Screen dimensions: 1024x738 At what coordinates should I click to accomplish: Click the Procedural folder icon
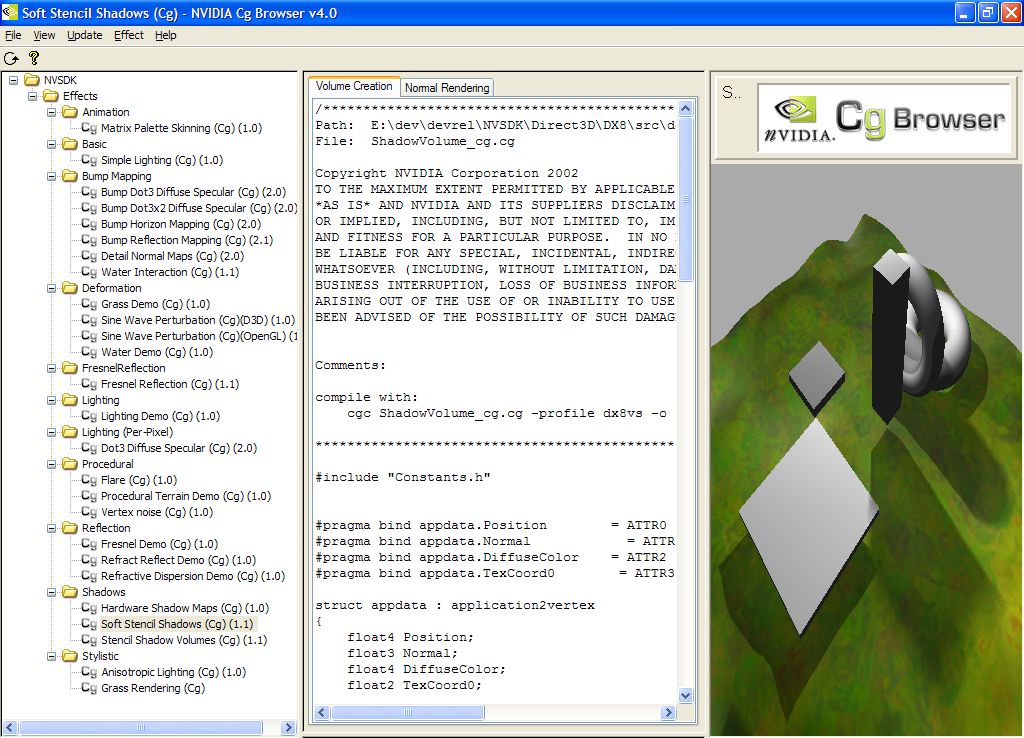[70, 464]
